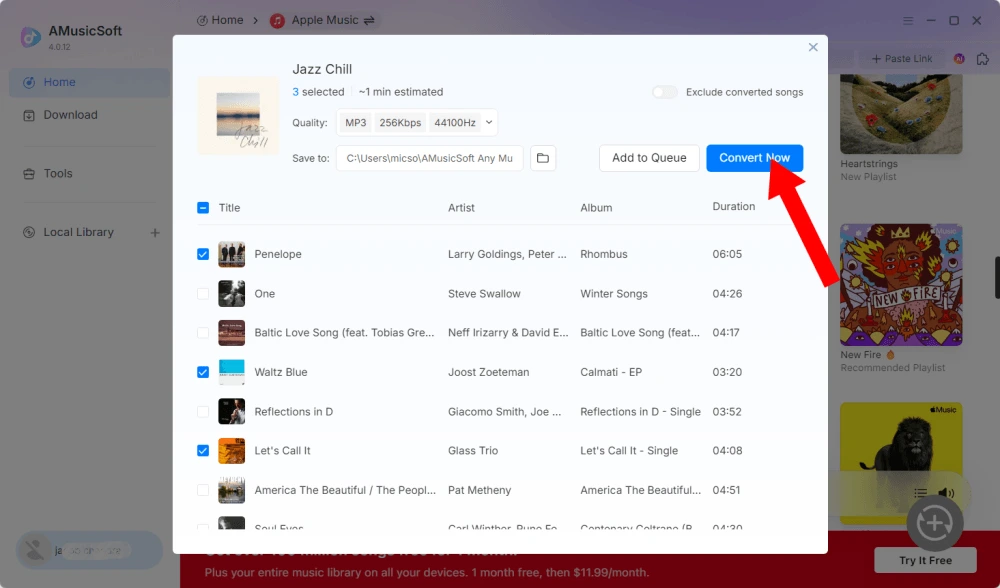
Task: Click the America The Beautiful cover thumbnail
Action: tap(232, 490)
